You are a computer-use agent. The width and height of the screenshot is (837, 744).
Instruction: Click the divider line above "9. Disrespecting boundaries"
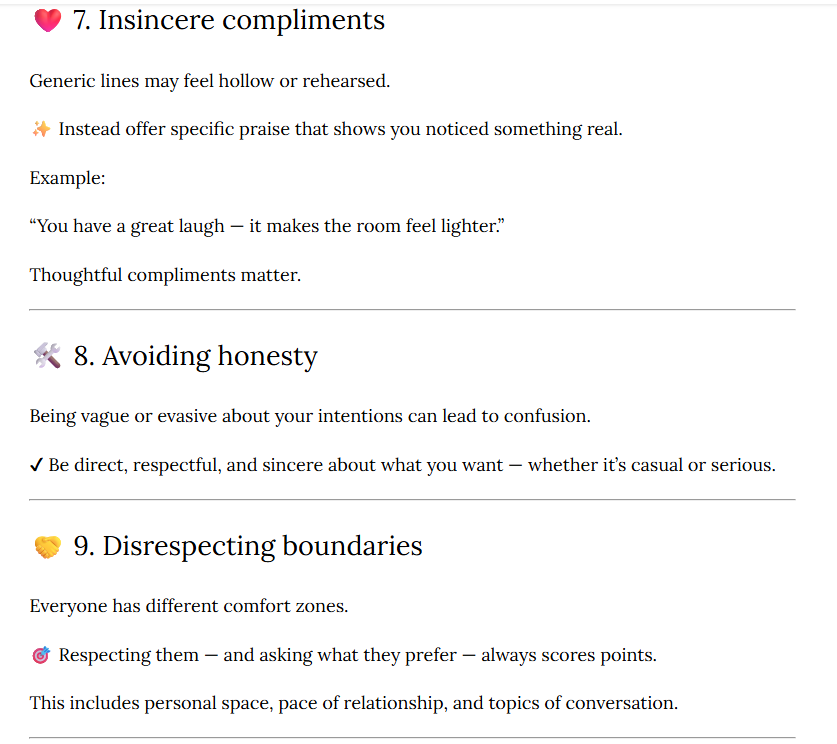click(x=412, y=500)
